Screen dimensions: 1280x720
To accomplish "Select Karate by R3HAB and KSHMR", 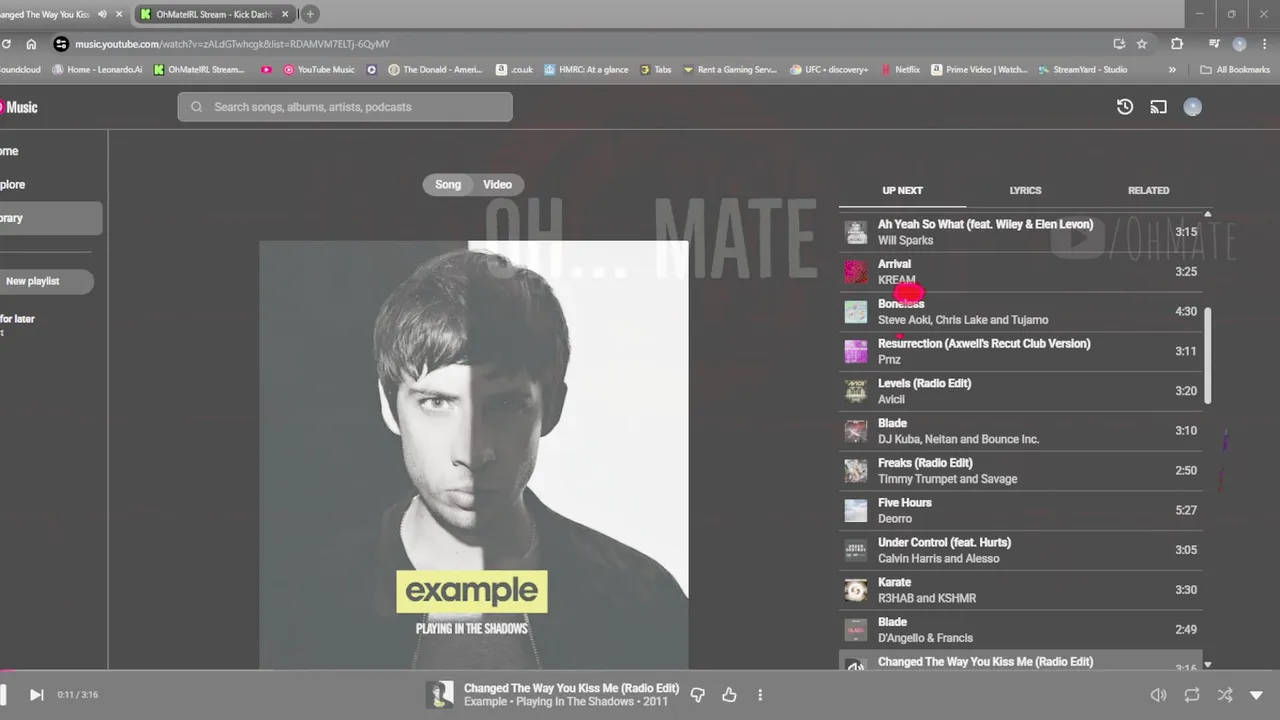I will coord(1020,590).
